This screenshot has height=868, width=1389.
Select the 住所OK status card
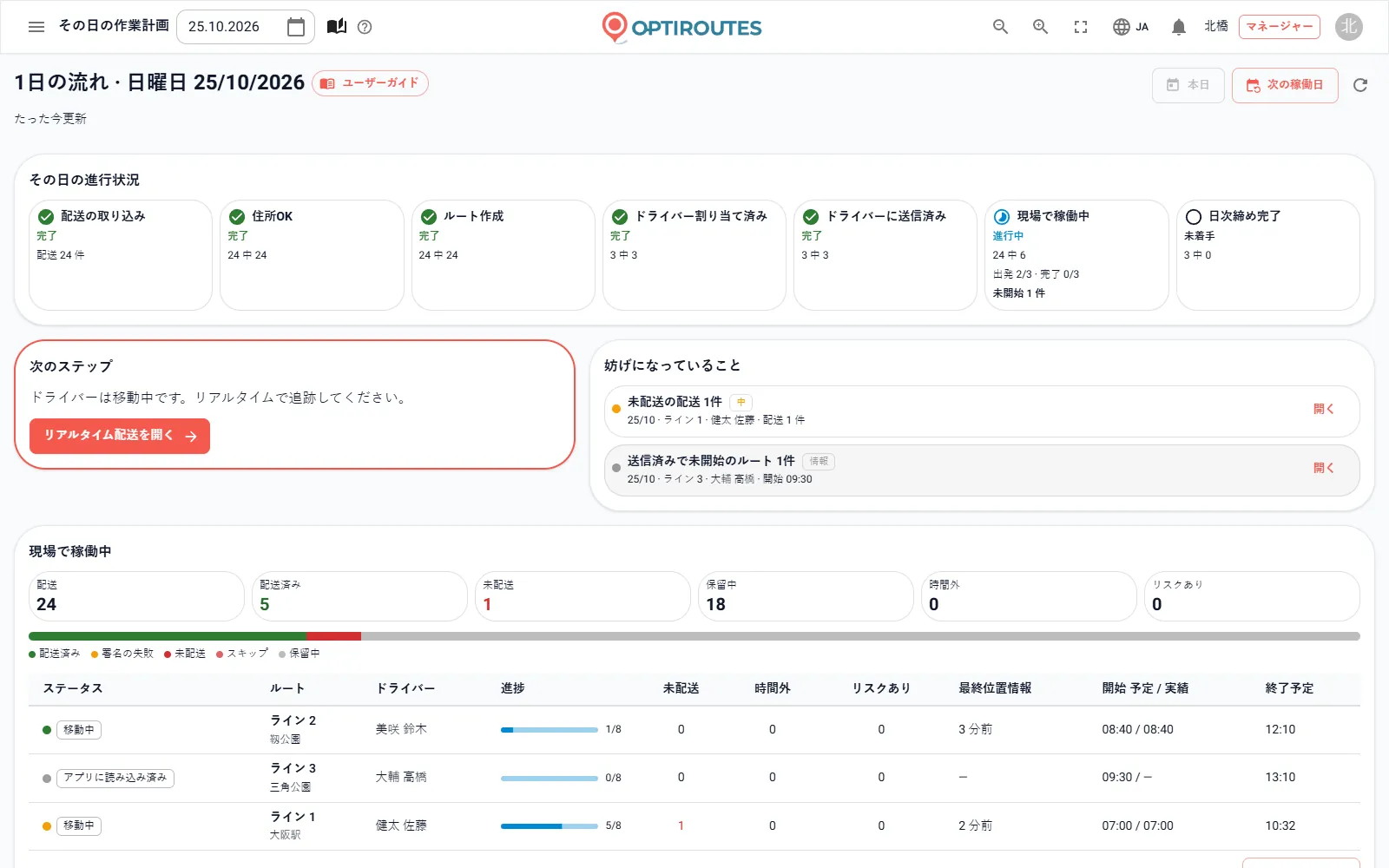(312, 255)
